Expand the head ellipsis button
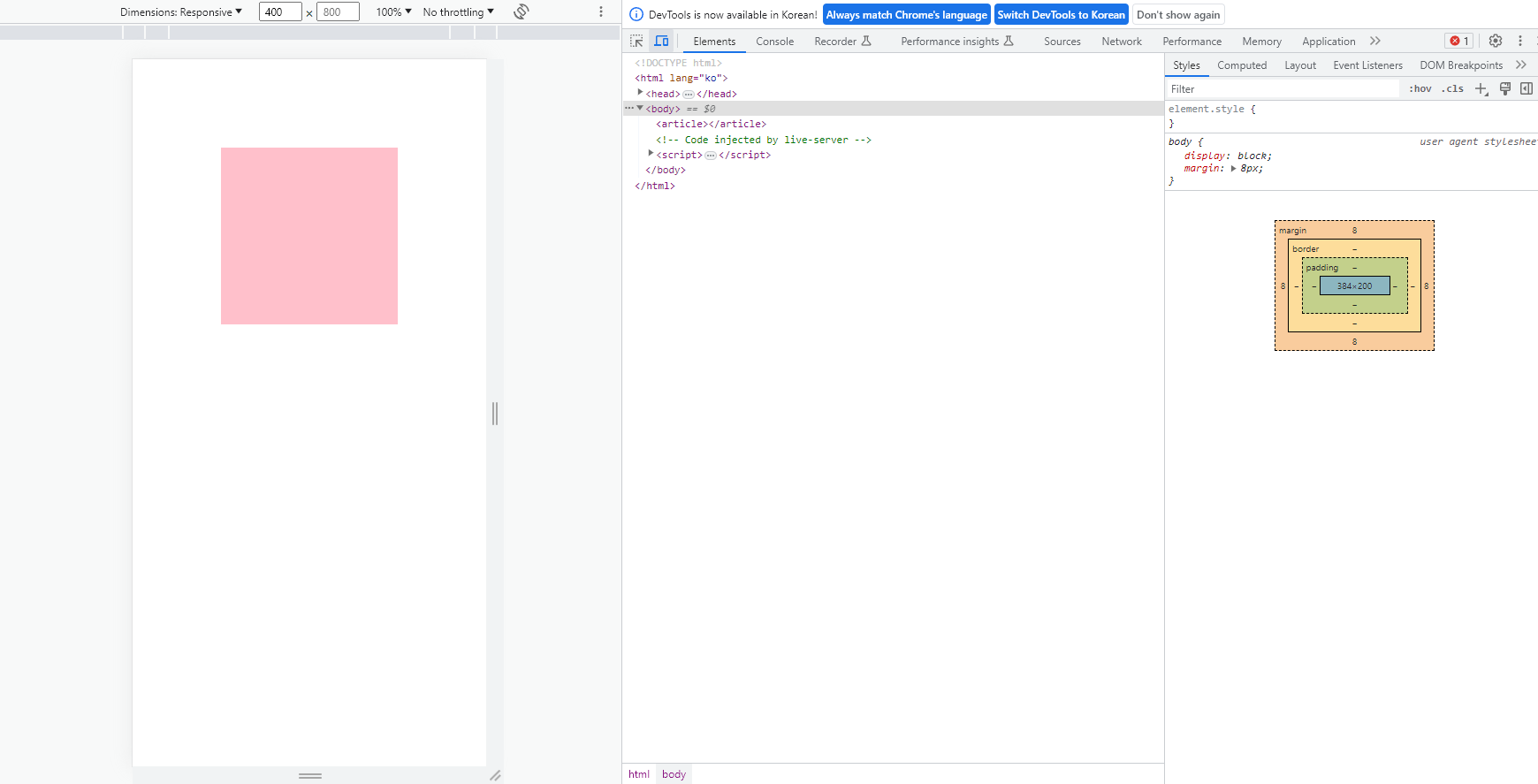 tap(689, 94)
